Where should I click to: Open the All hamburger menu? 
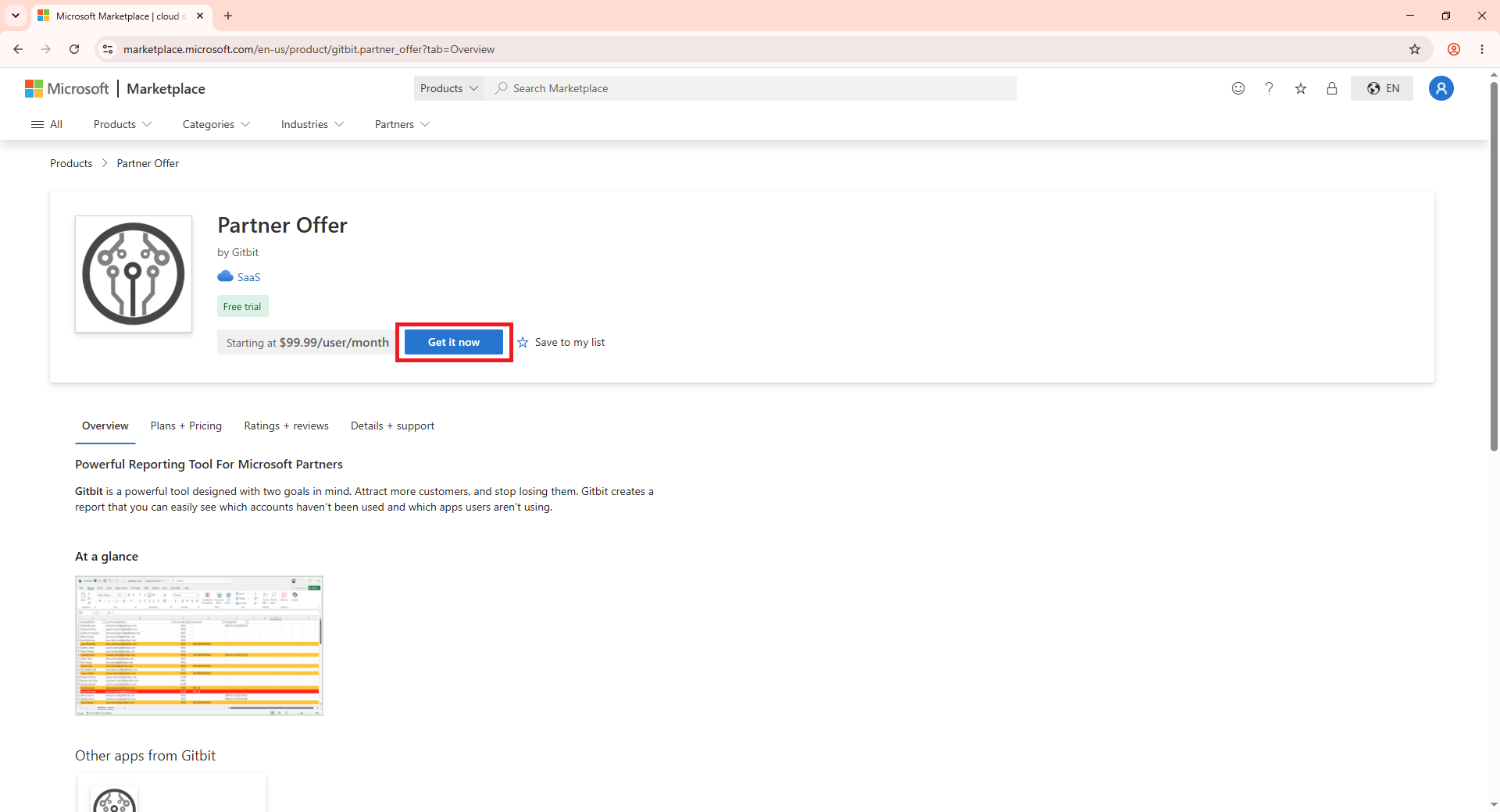47,124
